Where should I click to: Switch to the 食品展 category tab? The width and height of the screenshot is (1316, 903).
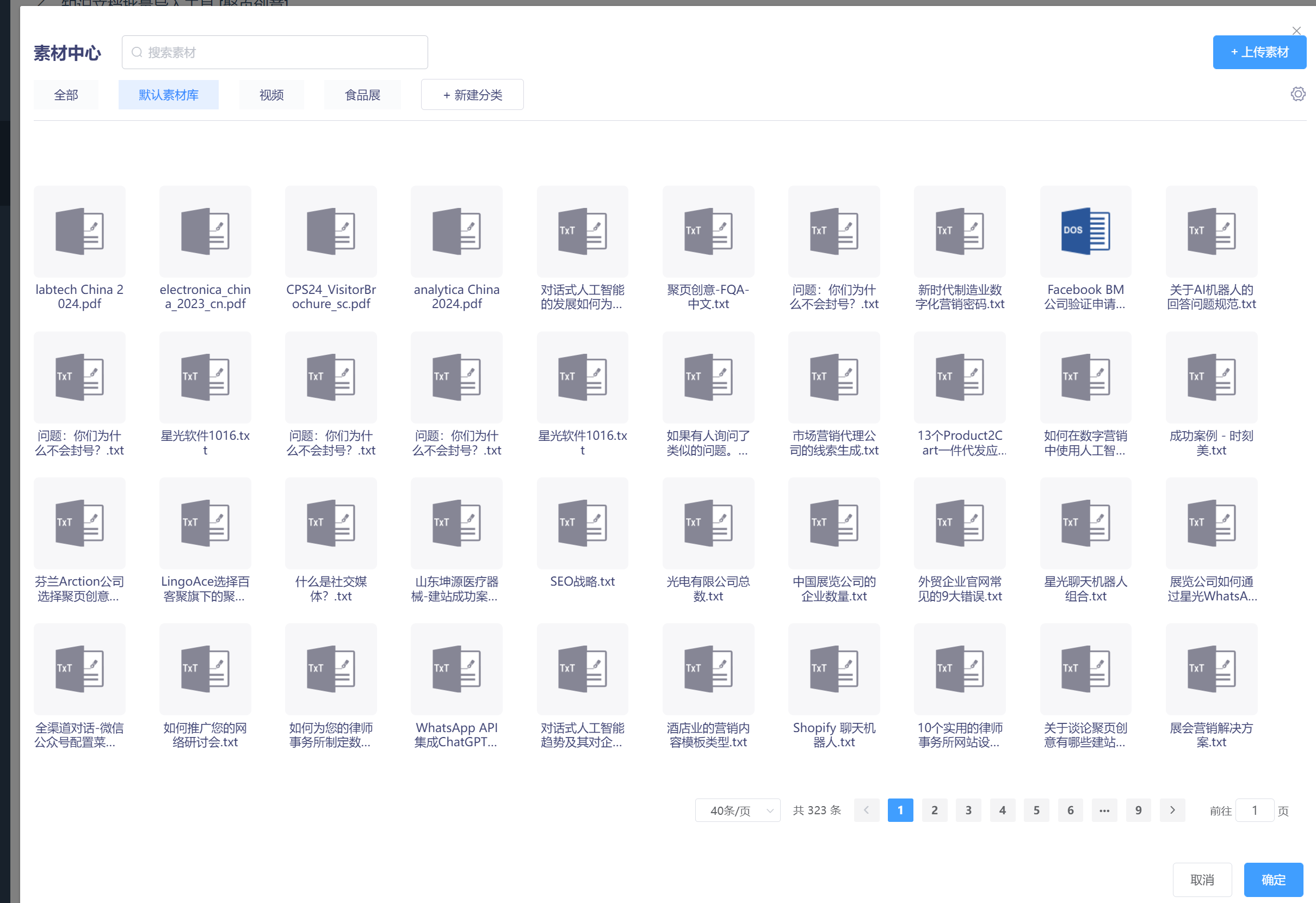[x=362, y=95]
